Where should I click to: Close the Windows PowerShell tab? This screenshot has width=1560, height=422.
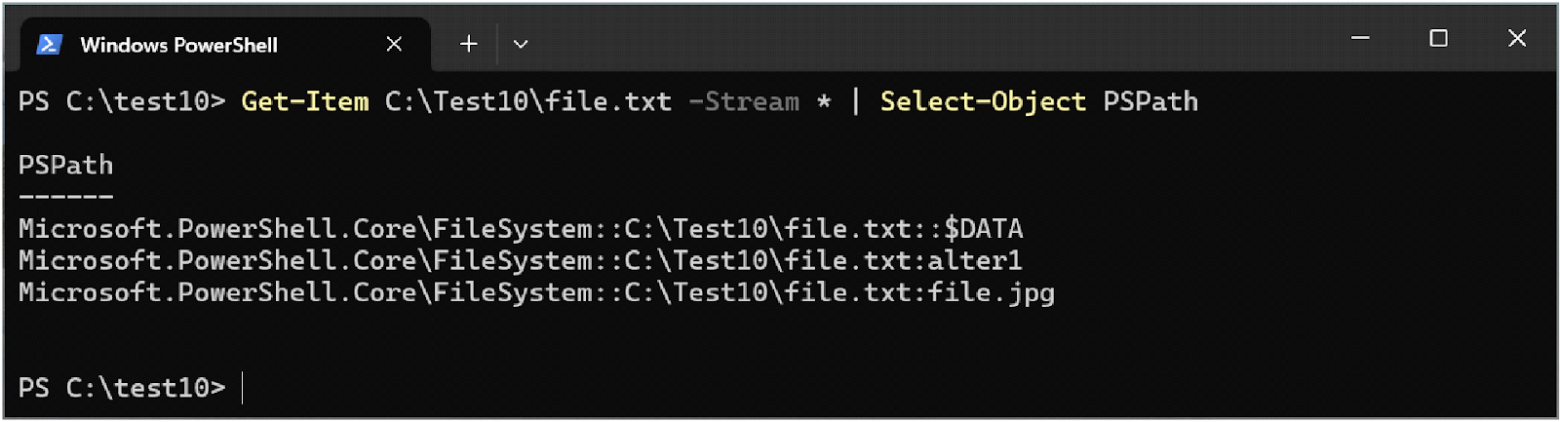tap(394, 44)
